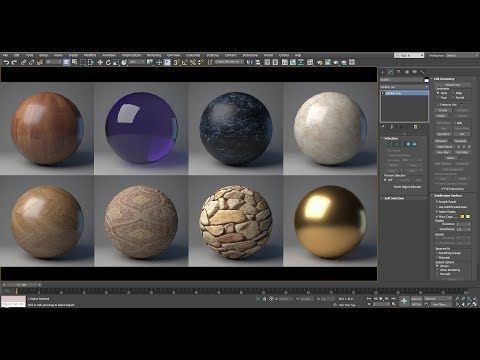480x360 pixels.
Task: Click the Rectangular Selection Region icon
Action: coord(83,62)
